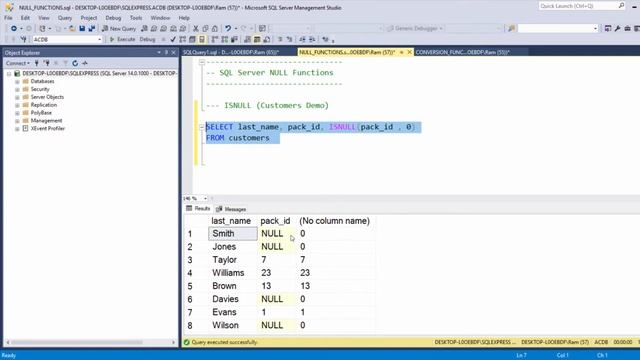Close the Object Explorer panel

(x=173, y=53)
